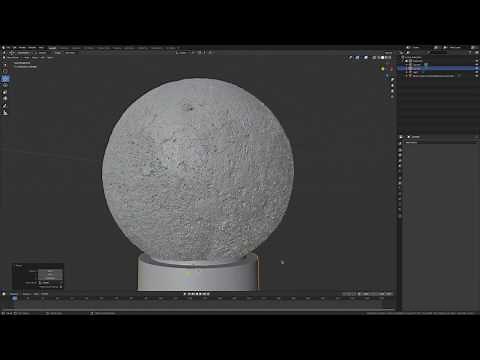Select the Annotate tool in the toolbar

coord(5,106)
